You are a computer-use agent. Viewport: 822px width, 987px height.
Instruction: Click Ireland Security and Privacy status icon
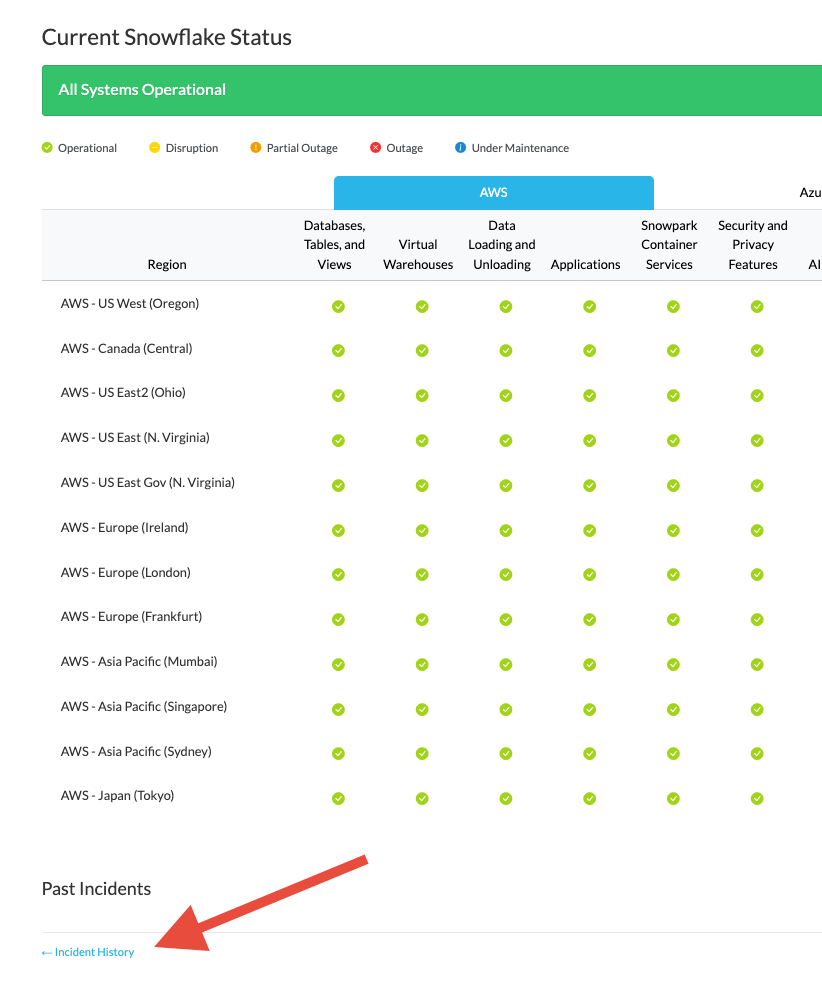tap(757, 531)
